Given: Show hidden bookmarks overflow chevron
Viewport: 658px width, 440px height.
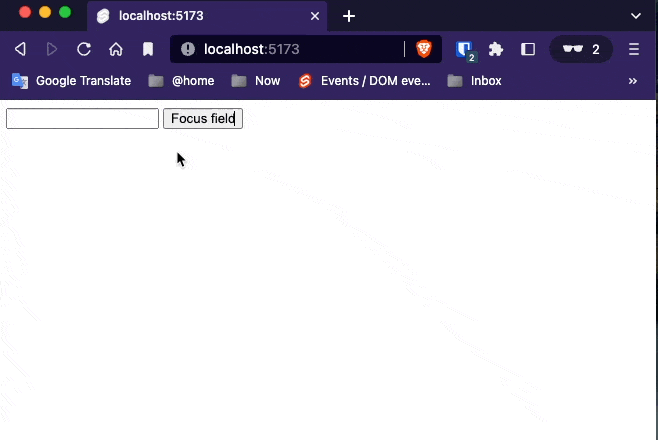Looking at the screenshot, I should pos(633,81).
